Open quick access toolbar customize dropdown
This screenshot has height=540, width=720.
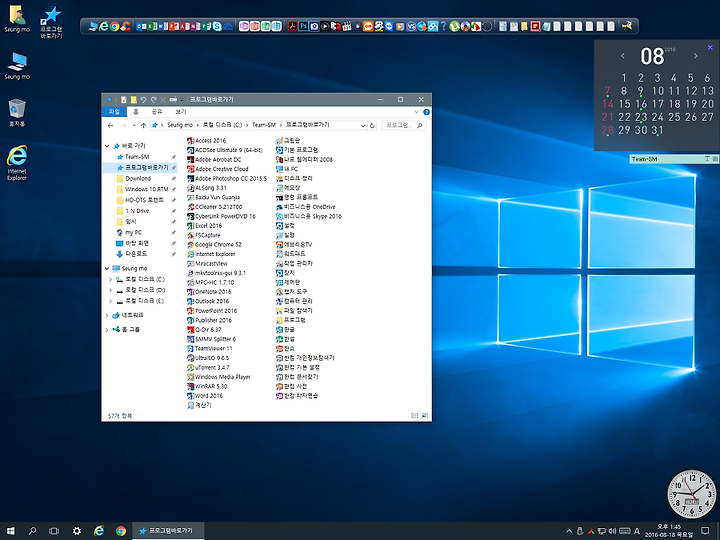click(182, 100)
